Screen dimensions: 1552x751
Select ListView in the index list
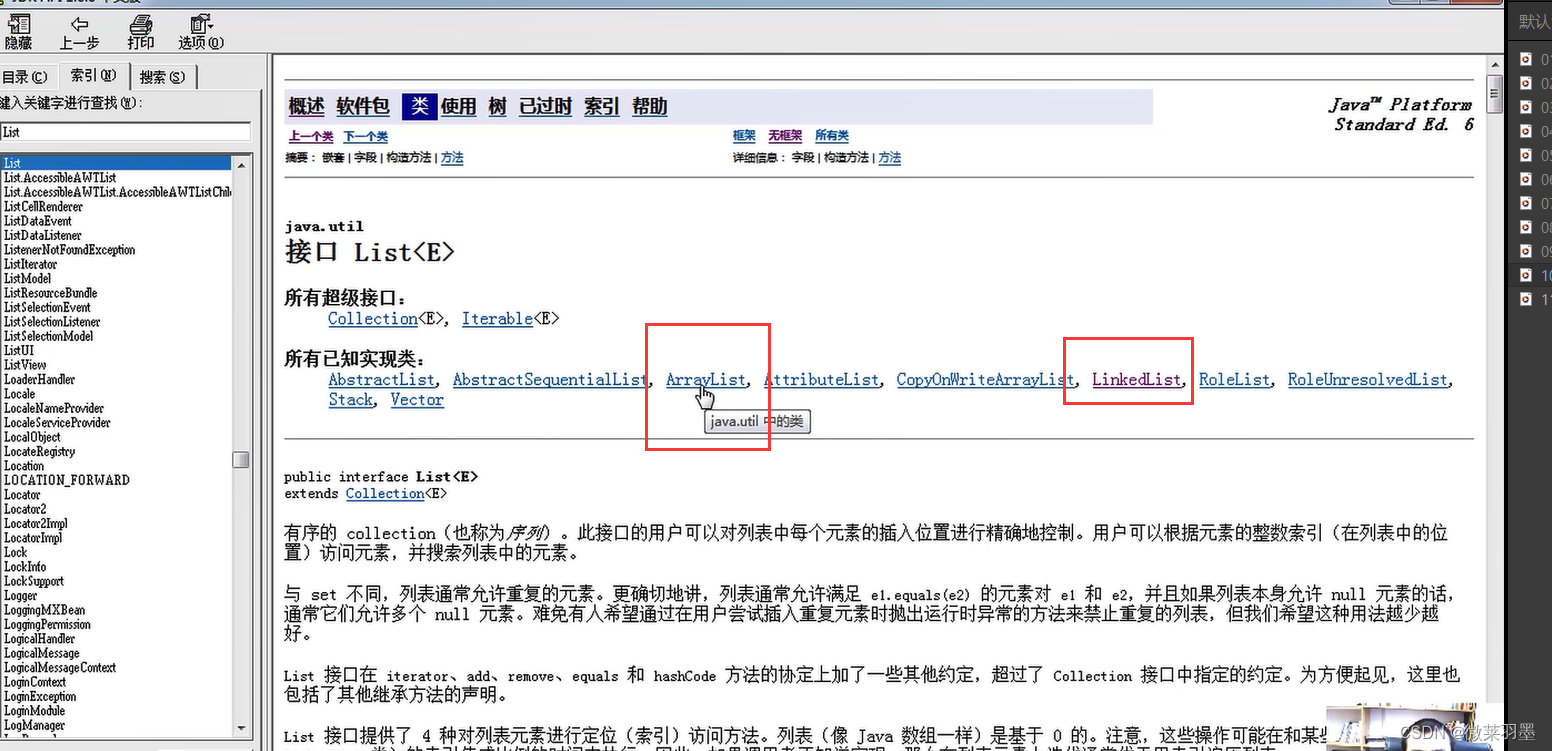pyautogui.click(x=25, y=365)
